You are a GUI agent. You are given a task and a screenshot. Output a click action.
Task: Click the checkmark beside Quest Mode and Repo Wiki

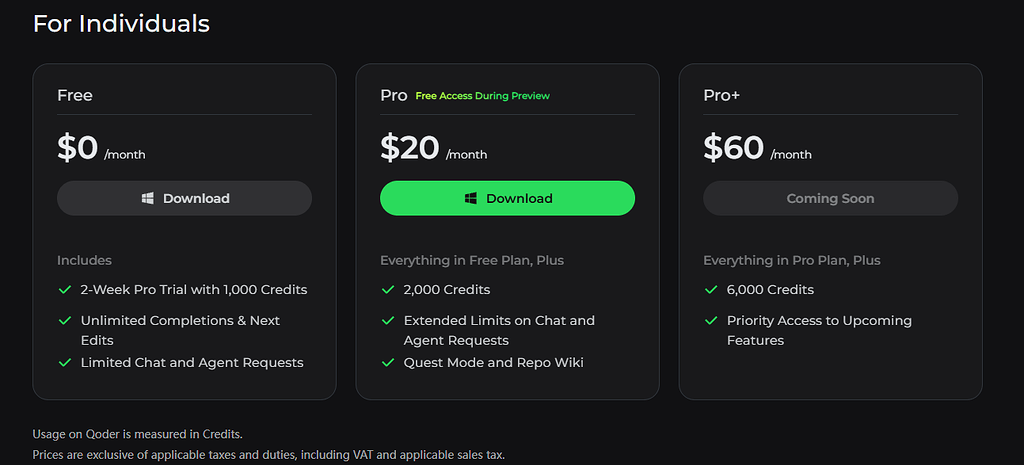388,362
